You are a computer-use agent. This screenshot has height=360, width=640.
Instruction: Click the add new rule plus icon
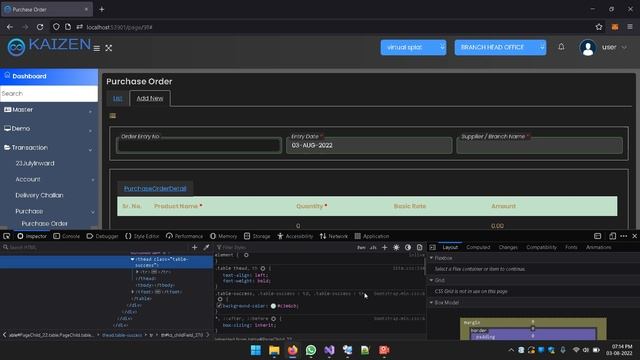click(x=384, y=247)
